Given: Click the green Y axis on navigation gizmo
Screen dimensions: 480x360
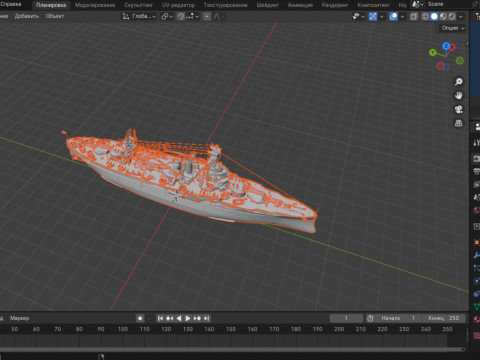Looking at the screenshot, I should point(433,52).
